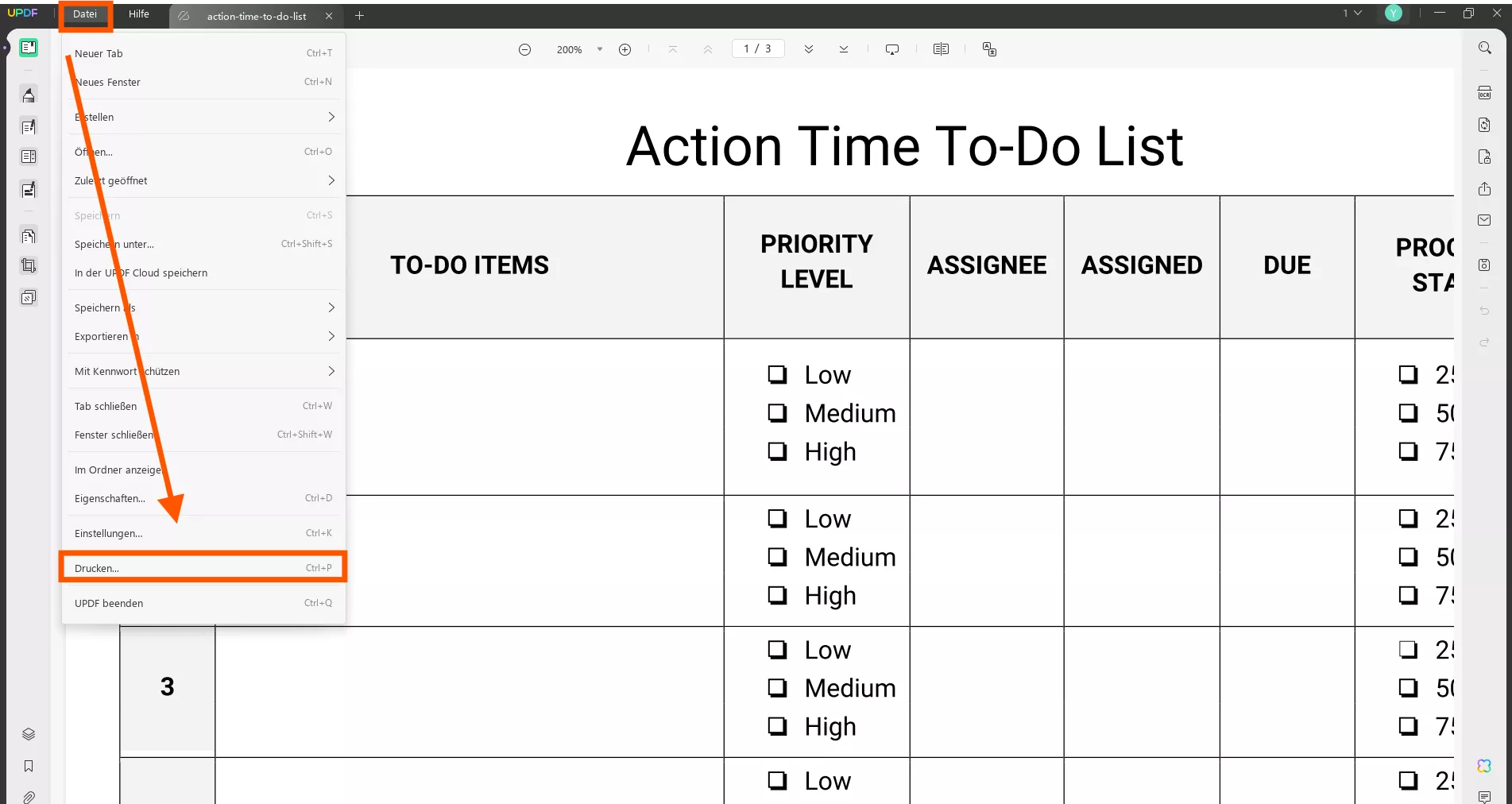
Task: Open the zoom level dropdown arrow
Action: (x=600, y=49)
